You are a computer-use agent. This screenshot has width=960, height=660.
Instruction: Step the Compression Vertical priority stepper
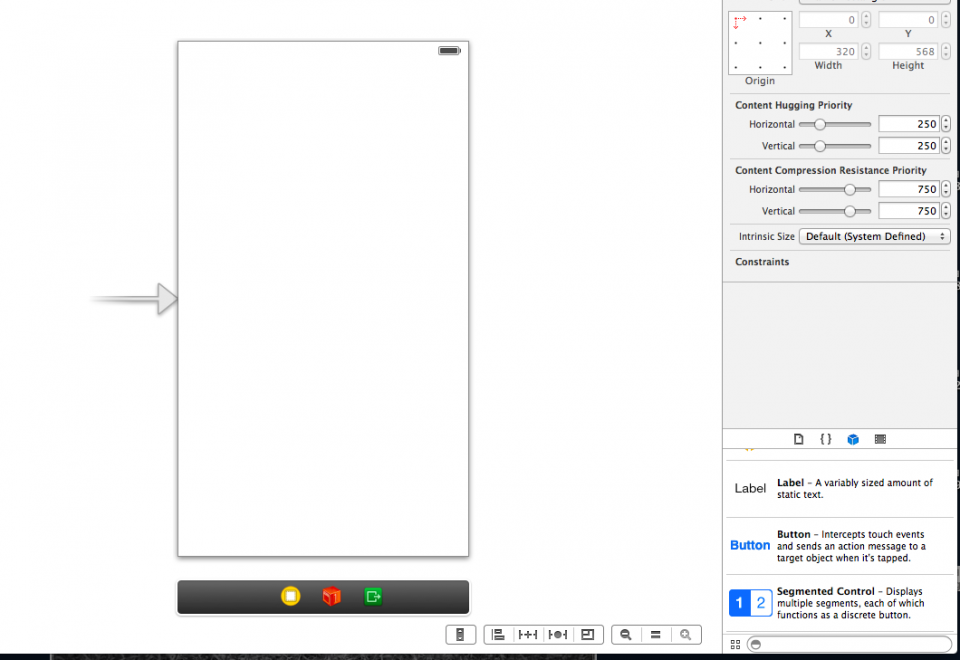946,211
